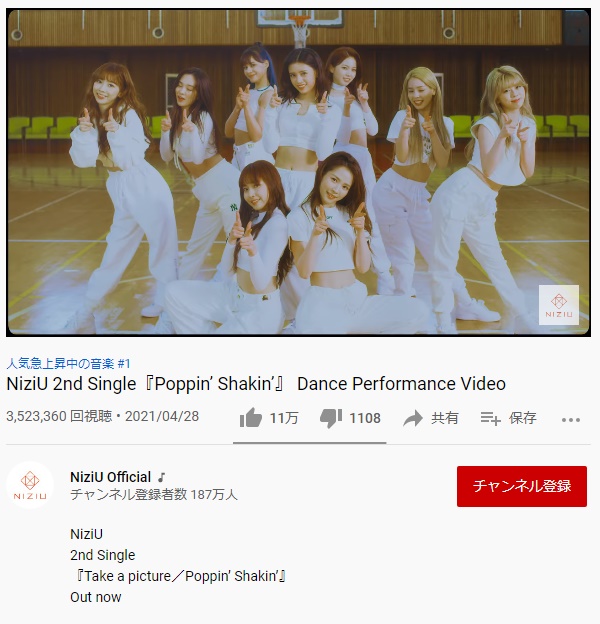Click the NiziU watermark logo in video
The image size is (600, 624).
coord(559,305)
